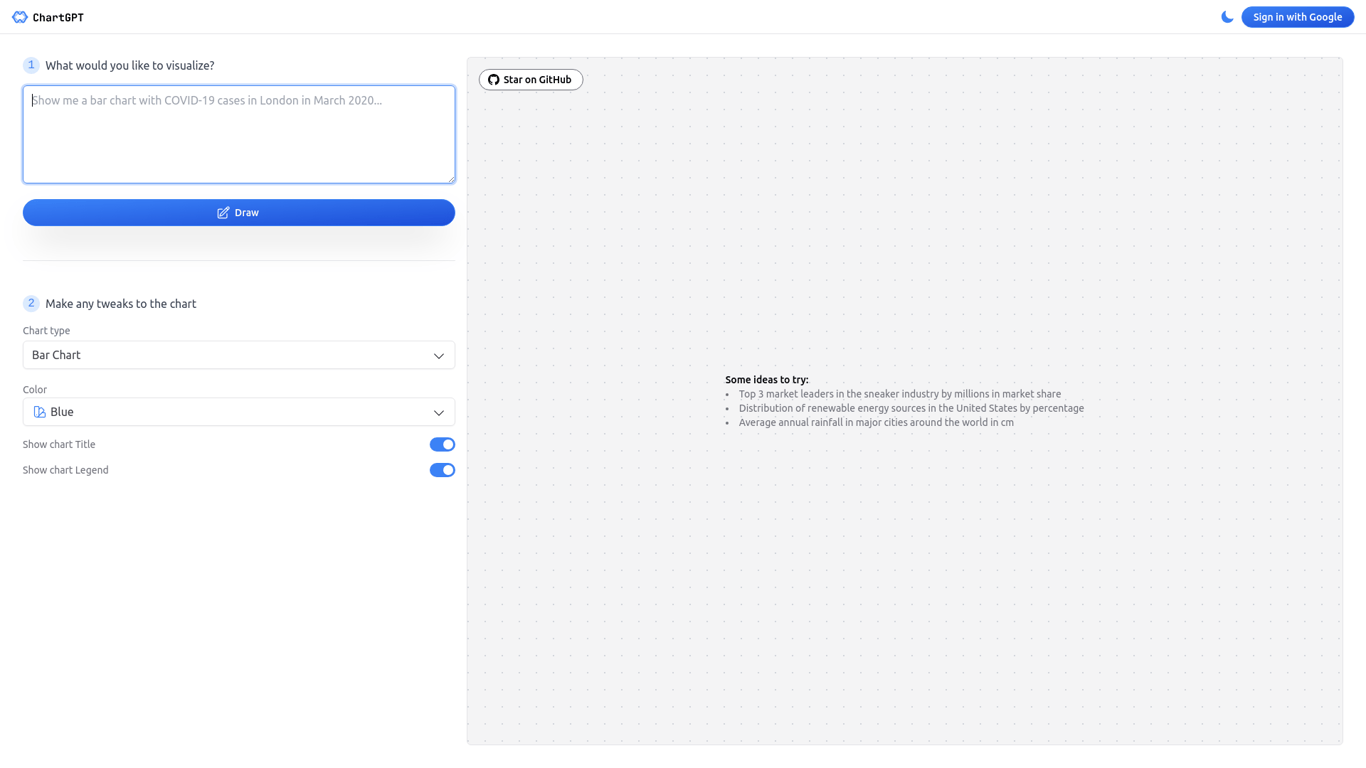Viewport: 1366px width, 768px height.
Task: Disable the Show chart Legend toggle
Action: [442, 469]
